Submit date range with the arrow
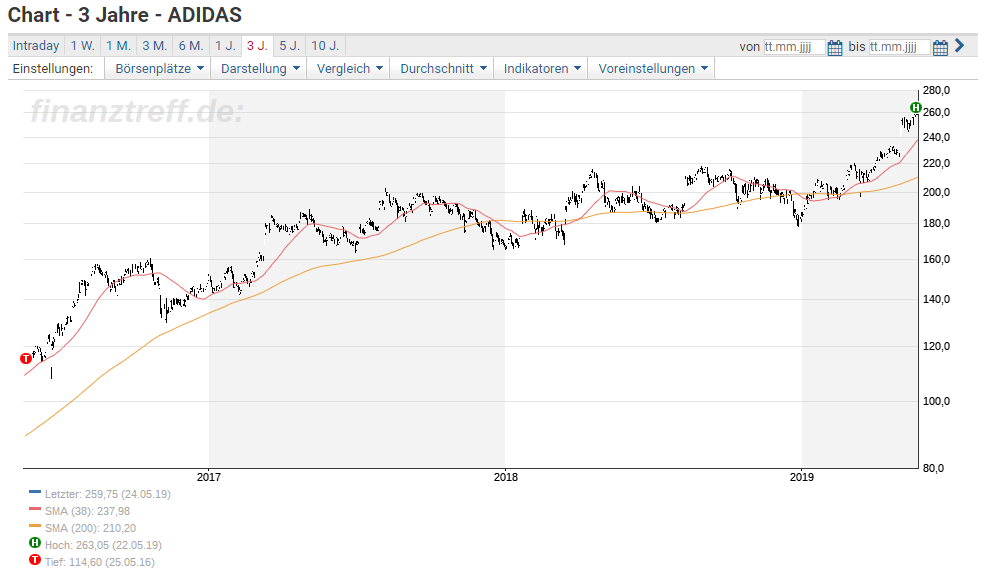This screenshot has height=577, width=991. coord(959,46)
